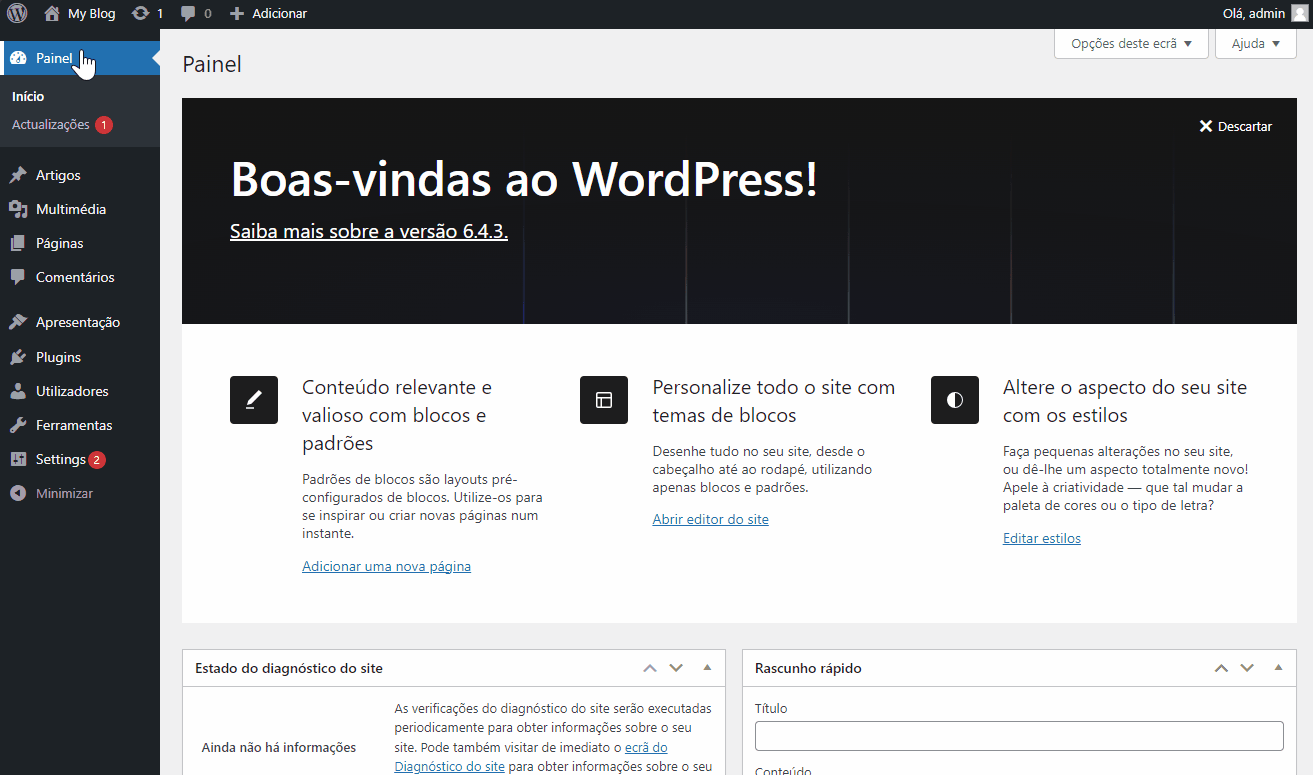
Task: Click the Settings sliders icon
Action: click(18, 459)
